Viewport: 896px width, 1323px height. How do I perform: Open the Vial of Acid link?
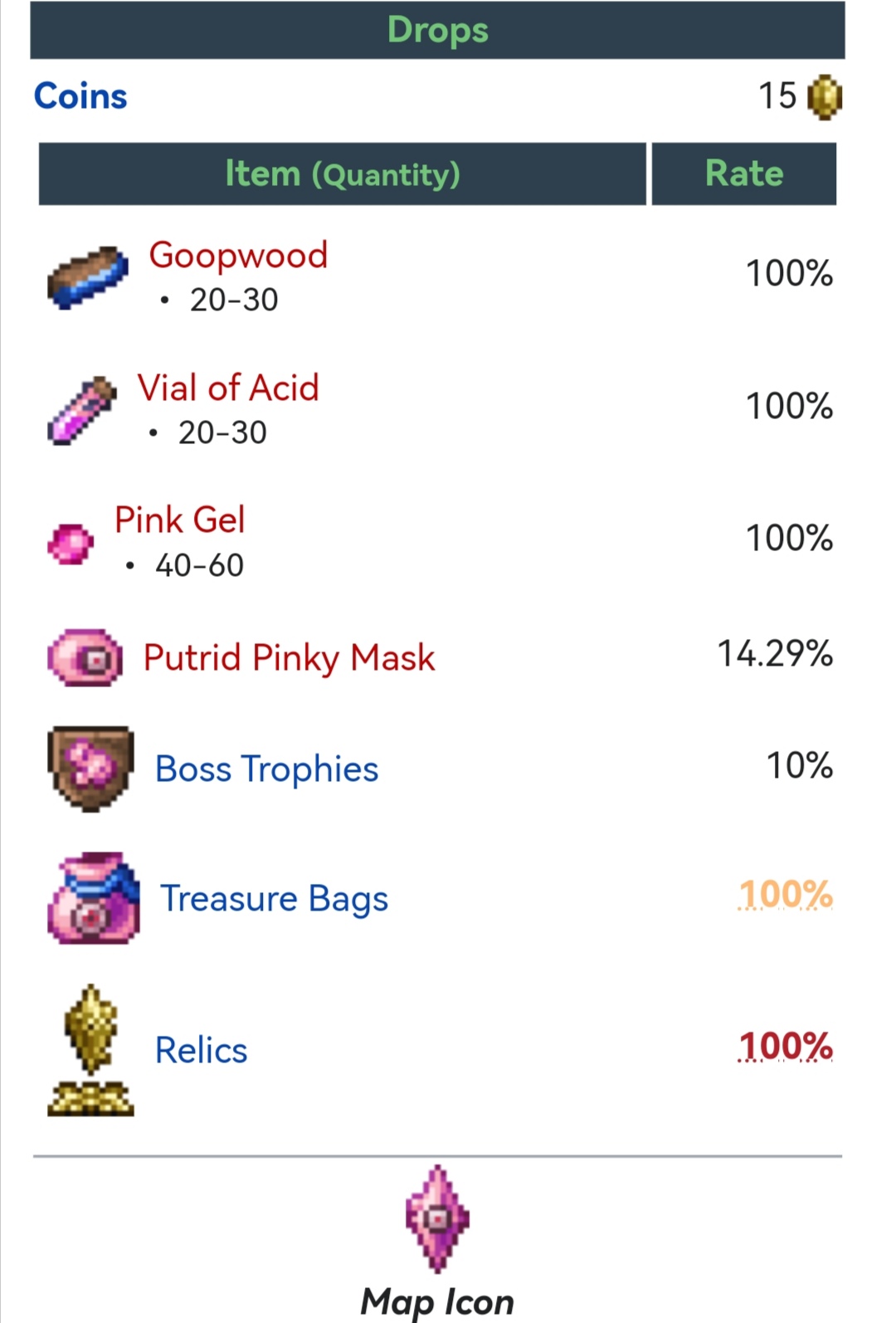(228, 388)
